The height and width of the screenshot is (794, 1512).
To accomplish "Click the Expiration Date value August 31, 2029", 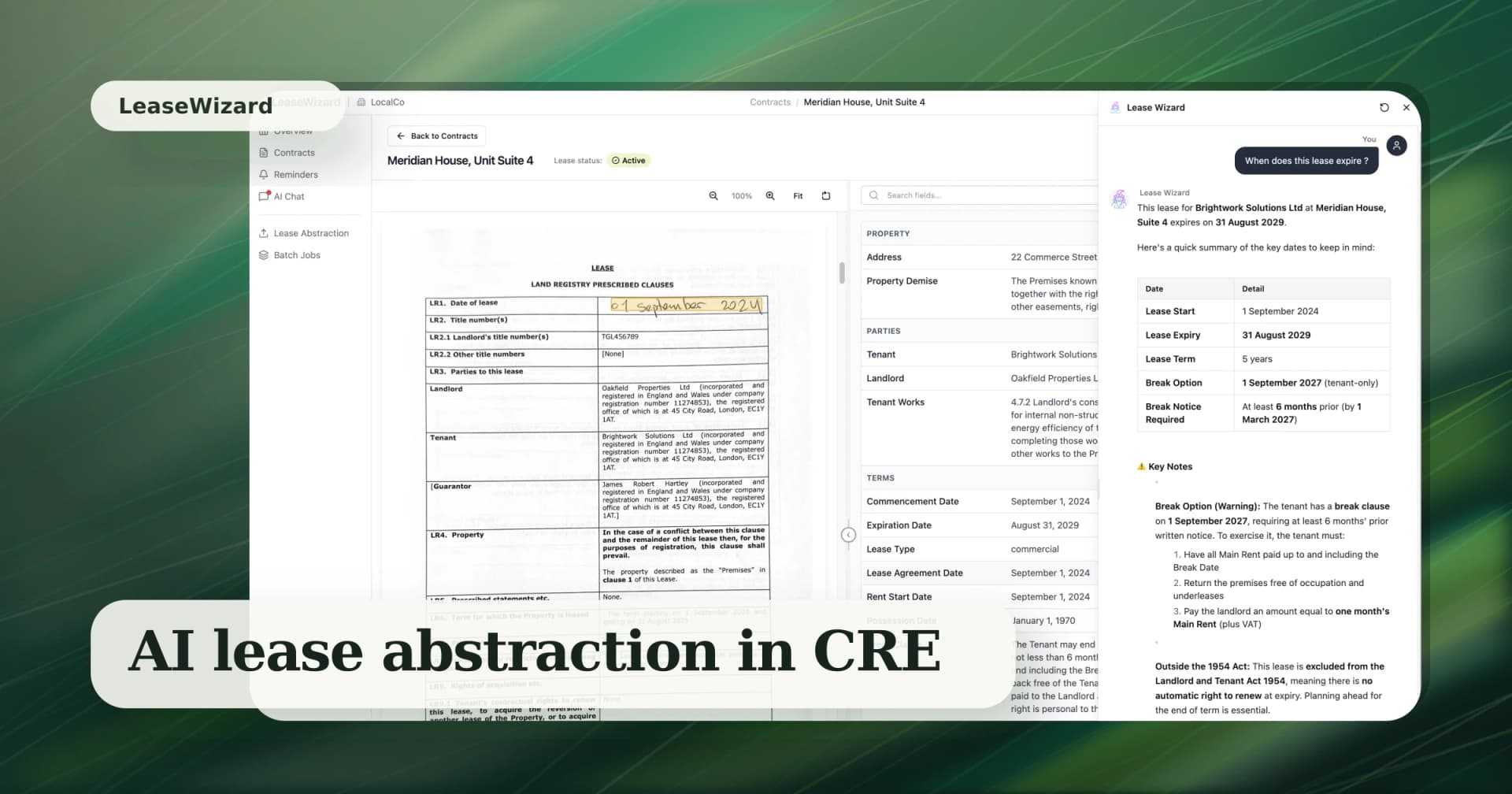I will (x=1044, y=525).
